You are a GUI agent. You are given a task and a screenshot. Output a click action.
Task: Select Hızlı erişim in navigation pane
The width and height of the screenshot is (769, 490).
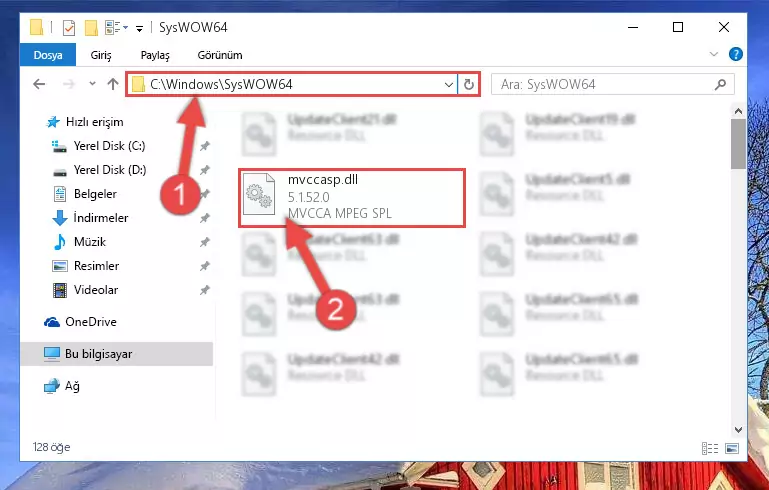94,122
